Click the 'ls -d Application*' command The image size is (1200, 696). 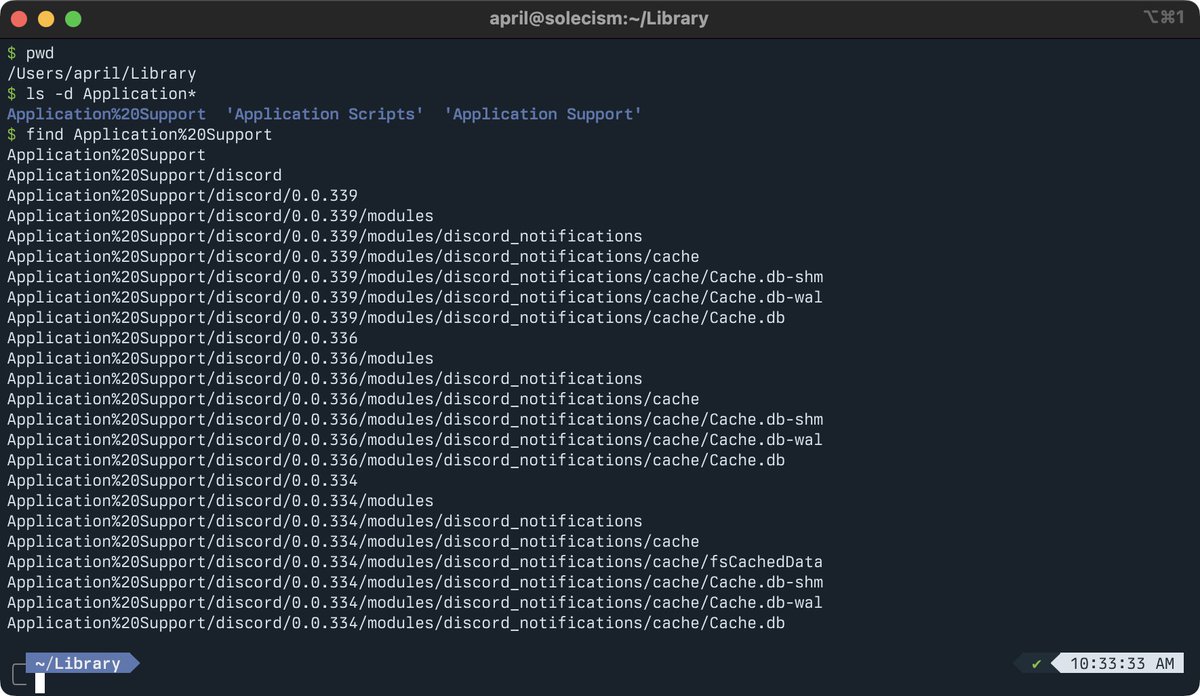tap(101, 94)
